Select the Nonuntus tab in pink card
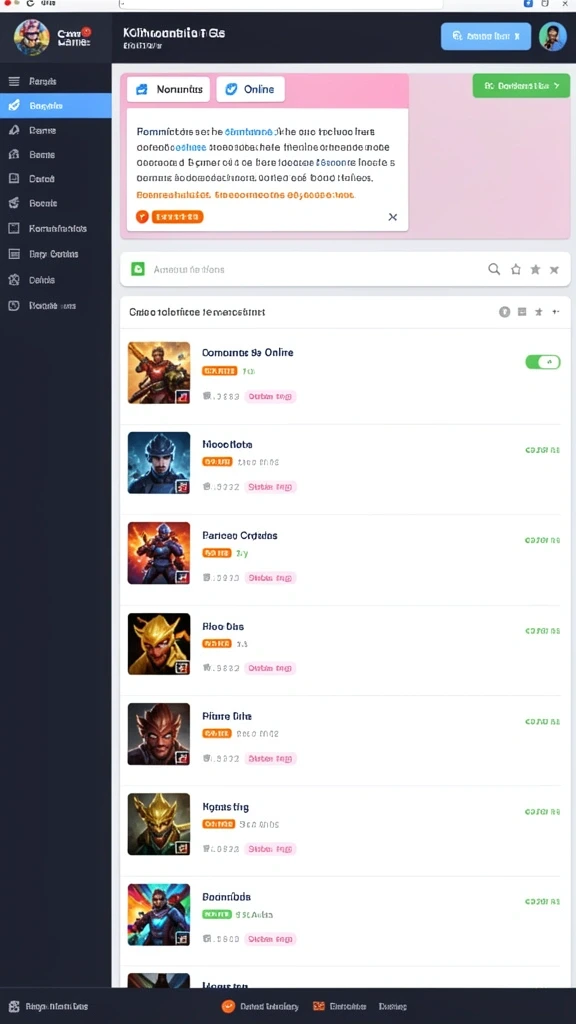The height and width of the screenshot is (1024, 576). (168, 89)
